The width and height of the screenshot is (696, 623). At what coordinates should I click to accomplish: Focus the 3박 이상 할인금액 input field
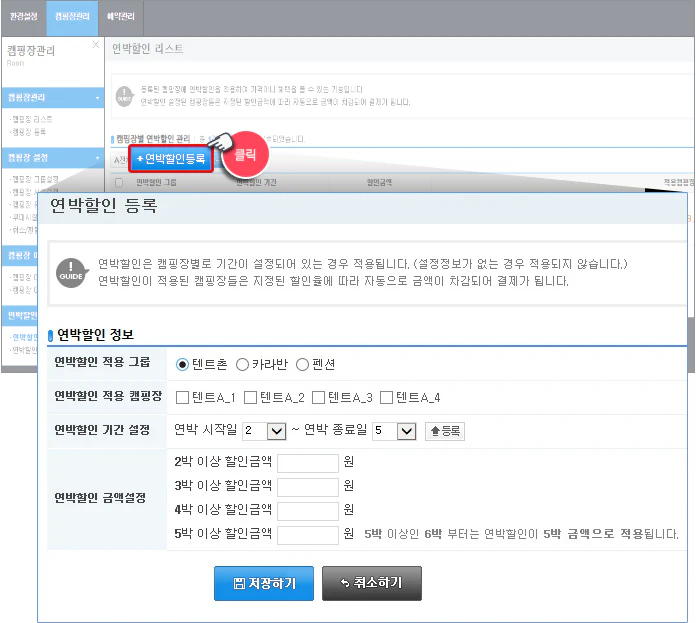(308, 487)
